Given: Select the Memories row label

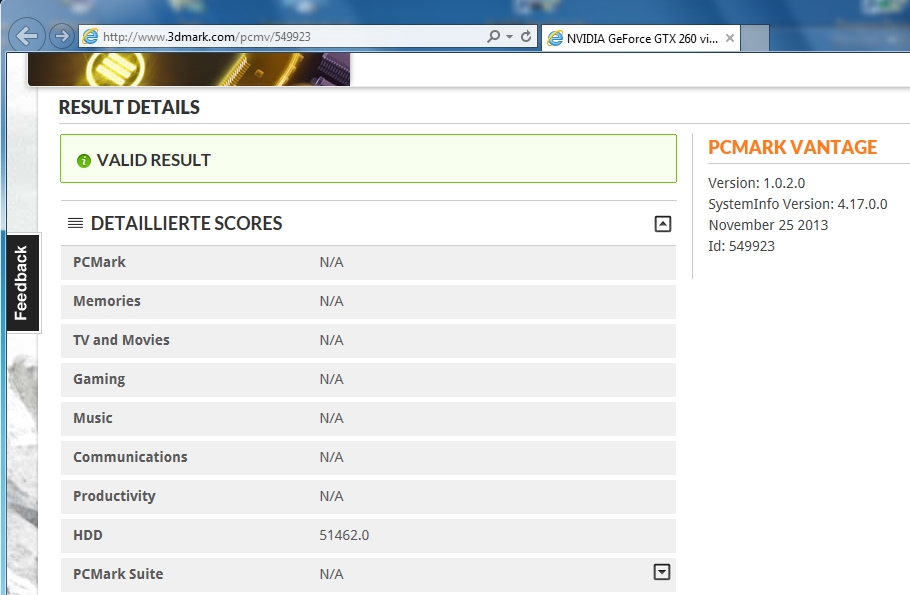Looking at the screenshot, I should (x=107, y=301).
